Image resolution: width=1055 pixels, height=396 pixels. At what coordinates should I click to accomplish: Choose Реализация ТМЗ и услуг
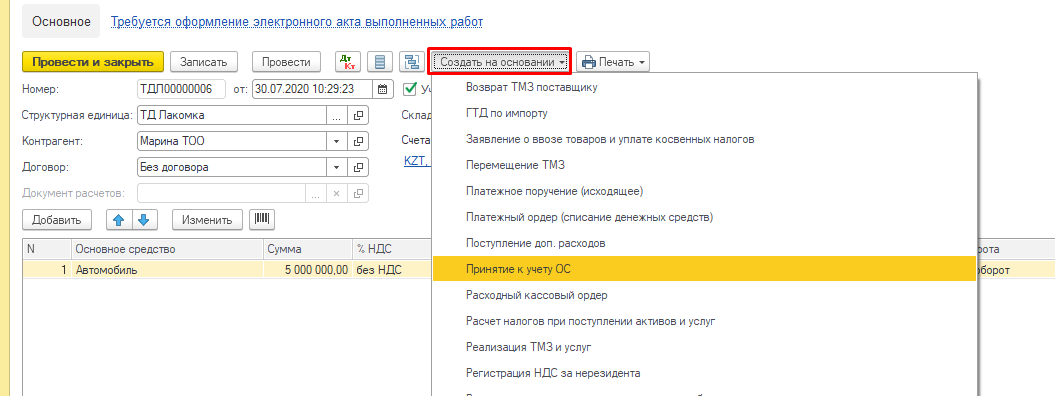tap(704, 347)
